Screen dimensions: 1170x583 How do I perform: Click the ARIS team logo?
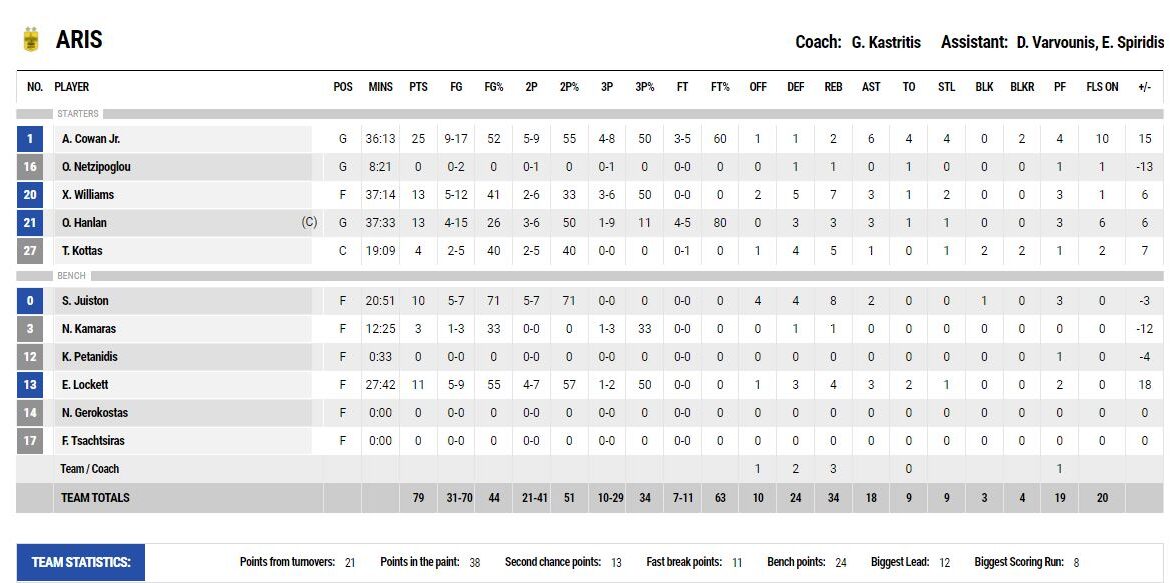pos(31,40)
